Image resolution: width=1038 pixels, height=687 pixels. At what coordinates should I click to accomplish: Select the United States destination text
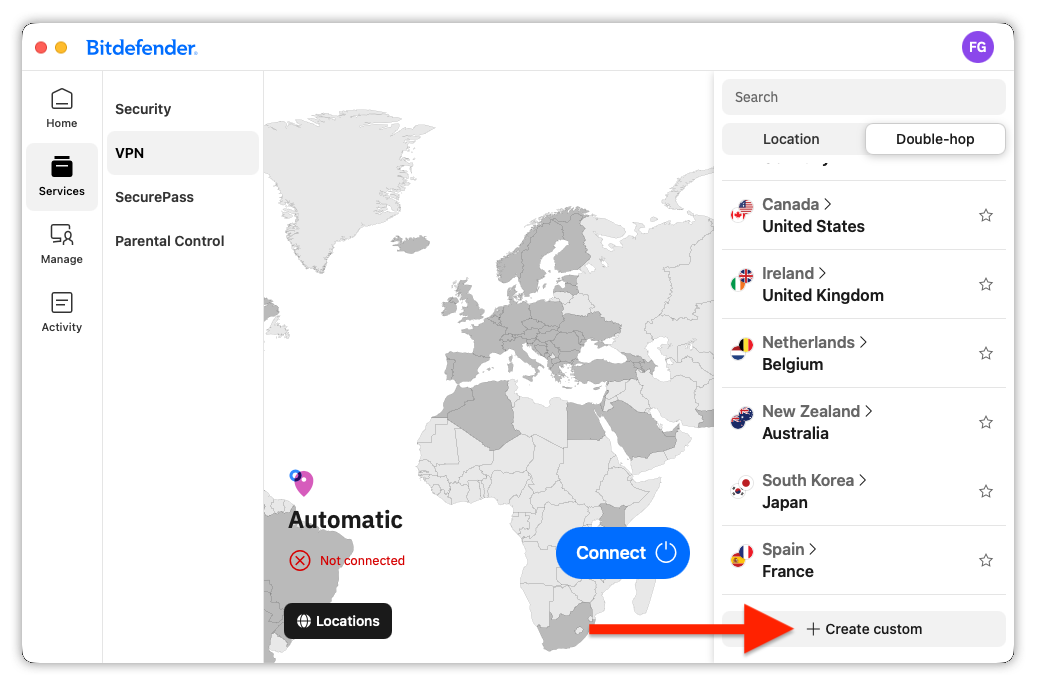(x=813, y=226)
